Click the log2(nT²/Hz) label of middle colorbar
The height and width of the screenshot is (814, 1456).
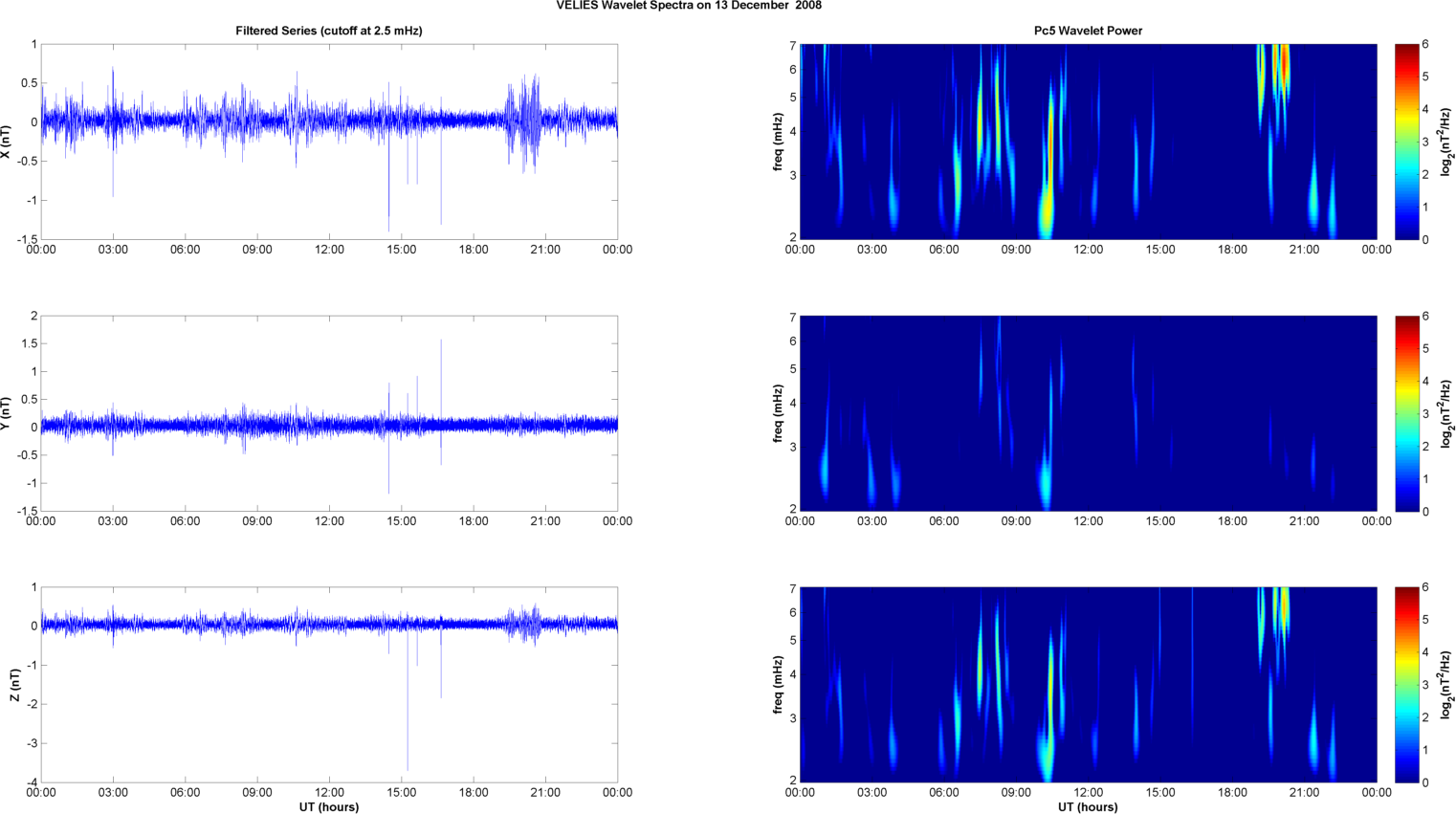[1448, 413]
